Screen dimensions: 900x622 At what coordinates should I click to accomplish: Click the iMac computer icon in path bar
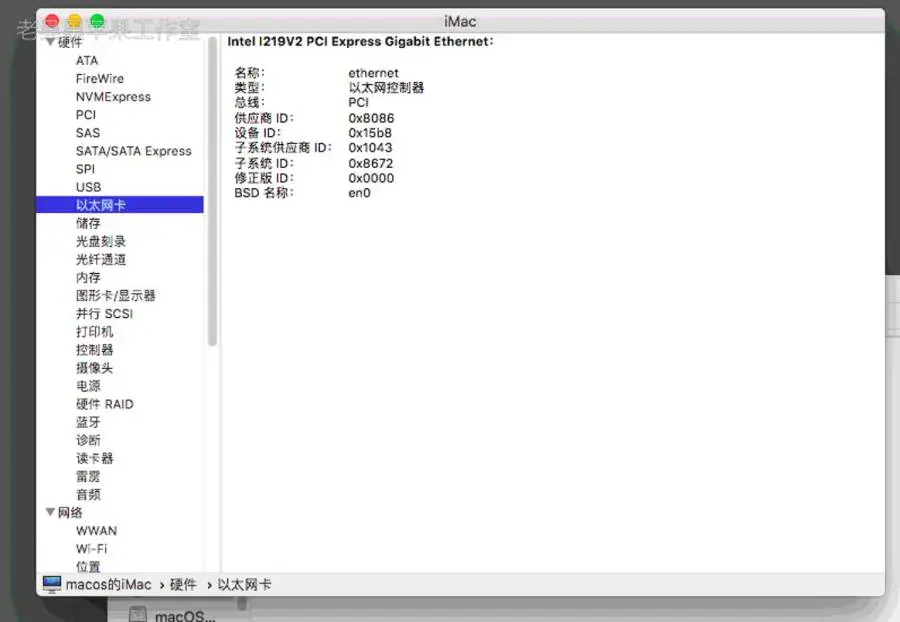(52, 584)
